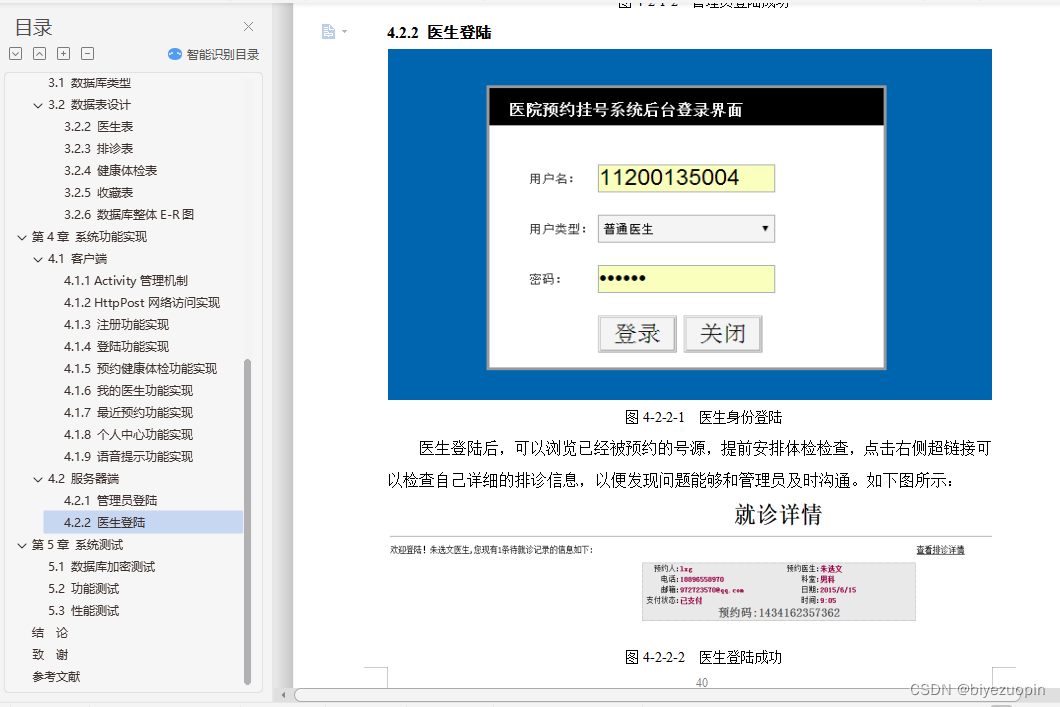Click the 用户名 field showing 11200135004
Viewport: 1060px width, 707px height.
pyautogui.click(x=686, y=178)
